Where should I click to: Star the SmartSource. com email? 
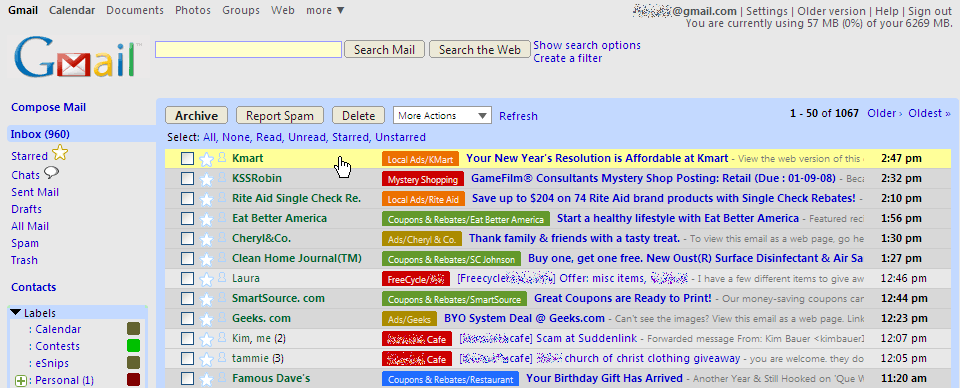tap(207, 299)
